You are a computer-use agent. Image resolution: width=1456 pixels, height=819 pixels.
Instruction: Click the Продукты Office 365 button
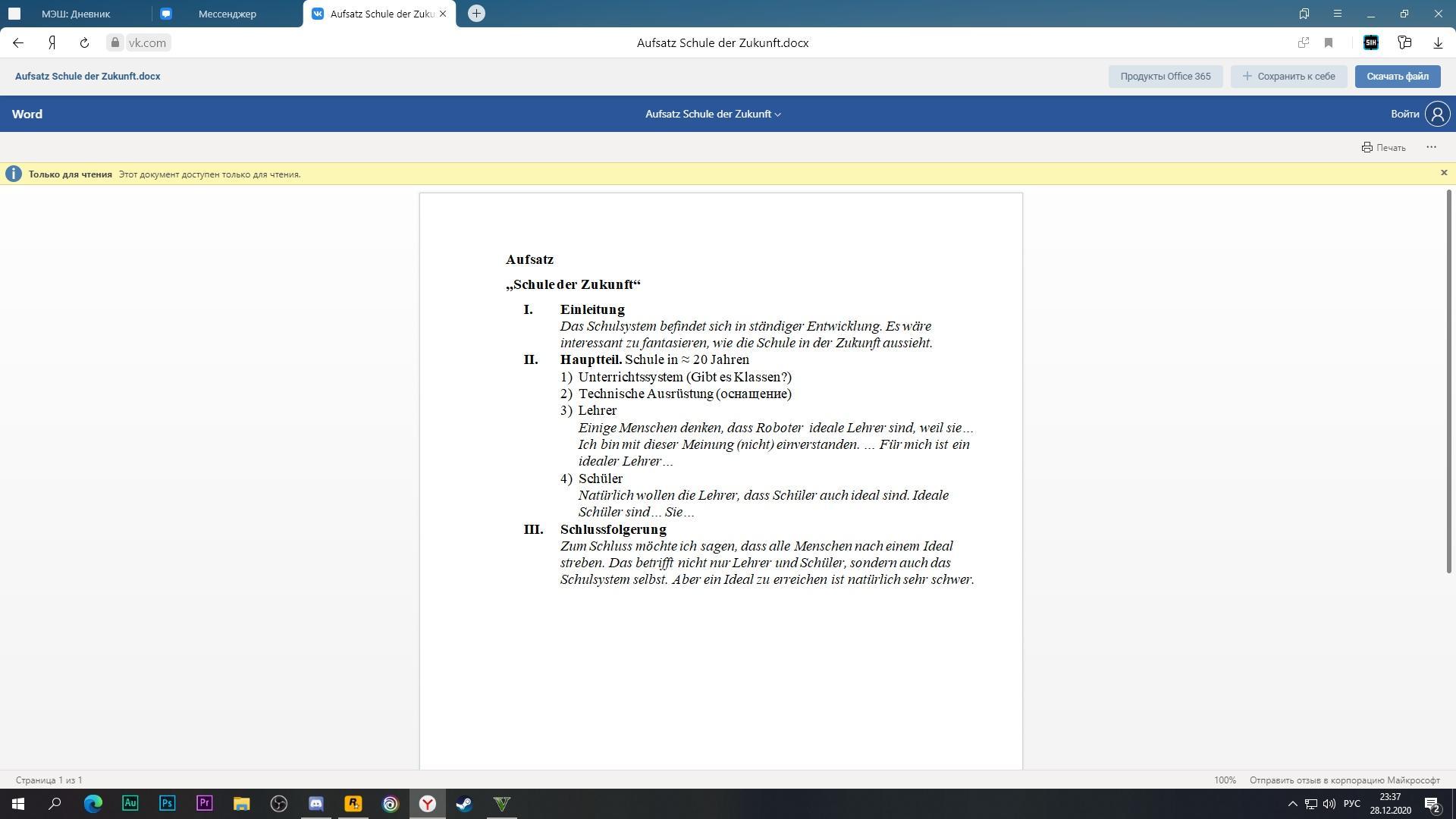tap(1165, 76)
